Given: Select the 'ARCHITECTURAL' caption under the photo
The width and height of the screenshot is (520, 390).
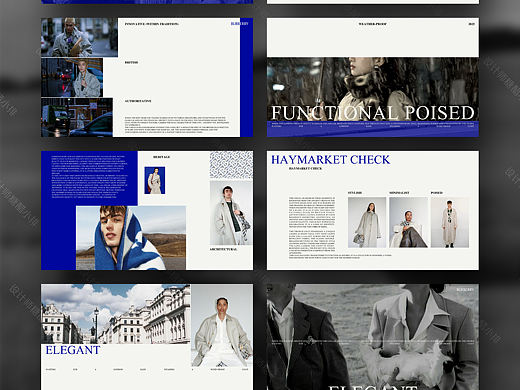Looking at the screenshot, I should (x=223, y=249).
